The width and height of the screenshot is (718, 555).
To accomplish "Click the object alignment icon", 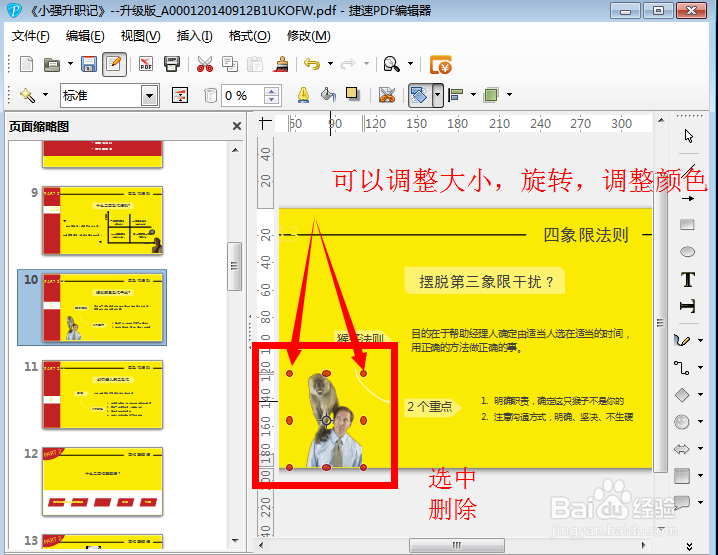I will (456, 95).
